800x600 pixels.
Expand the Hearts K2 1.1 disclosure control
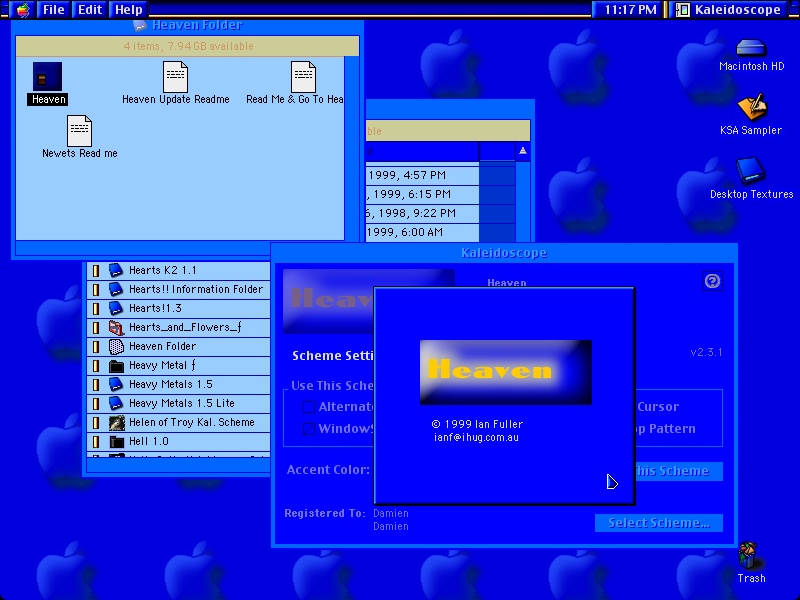[96, 270]
